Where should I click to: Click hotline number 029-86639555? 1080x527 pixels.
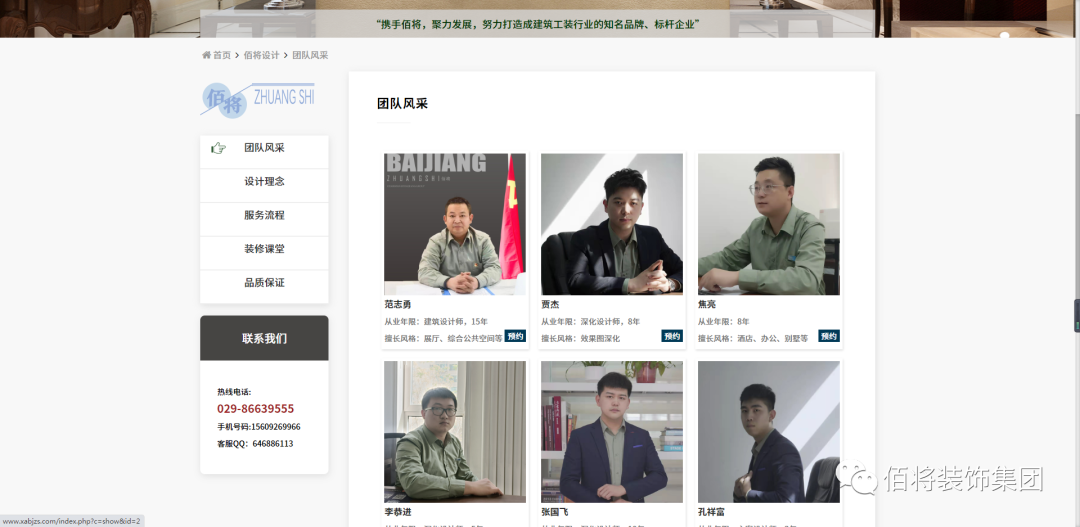pyautogui.click(x=256, y=409)
